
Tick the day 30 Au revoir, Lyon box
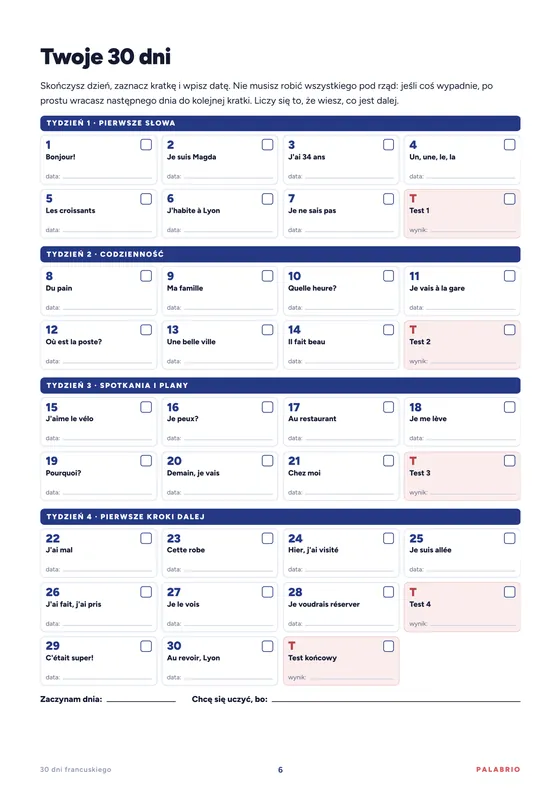(267, 646)
